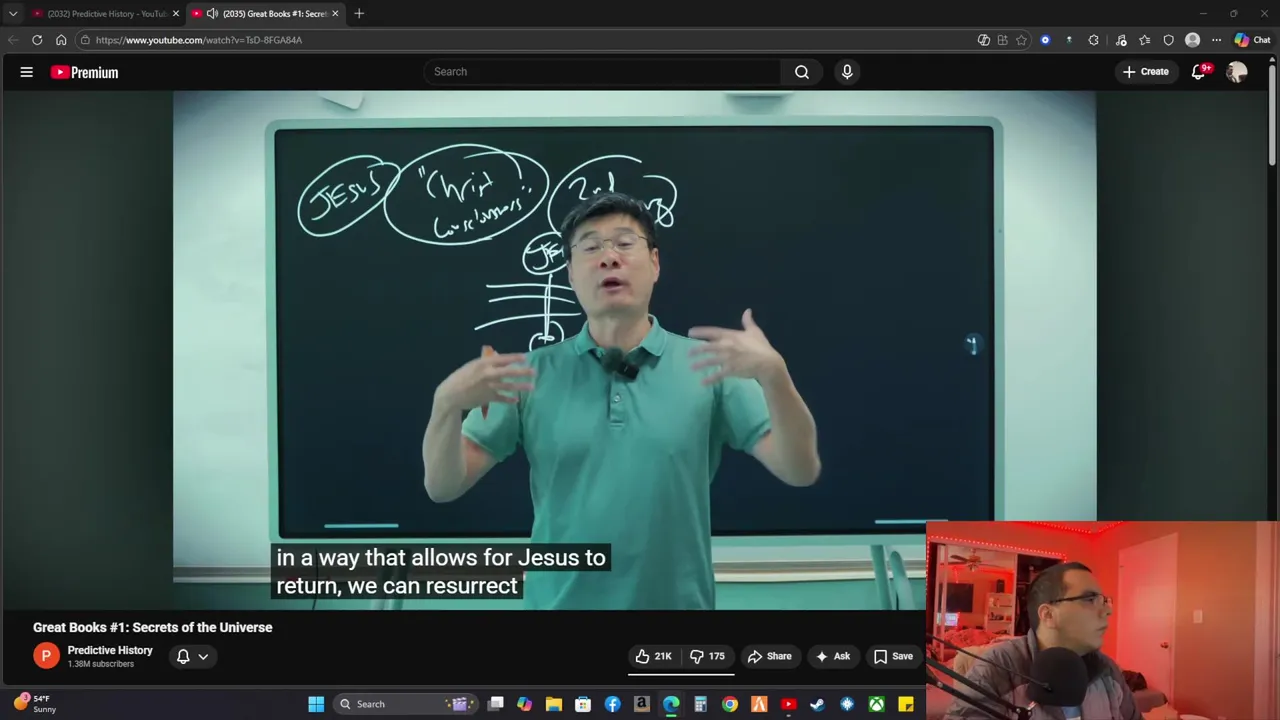
Task: Open the Predictive History channel name
Action: (110, 650)
